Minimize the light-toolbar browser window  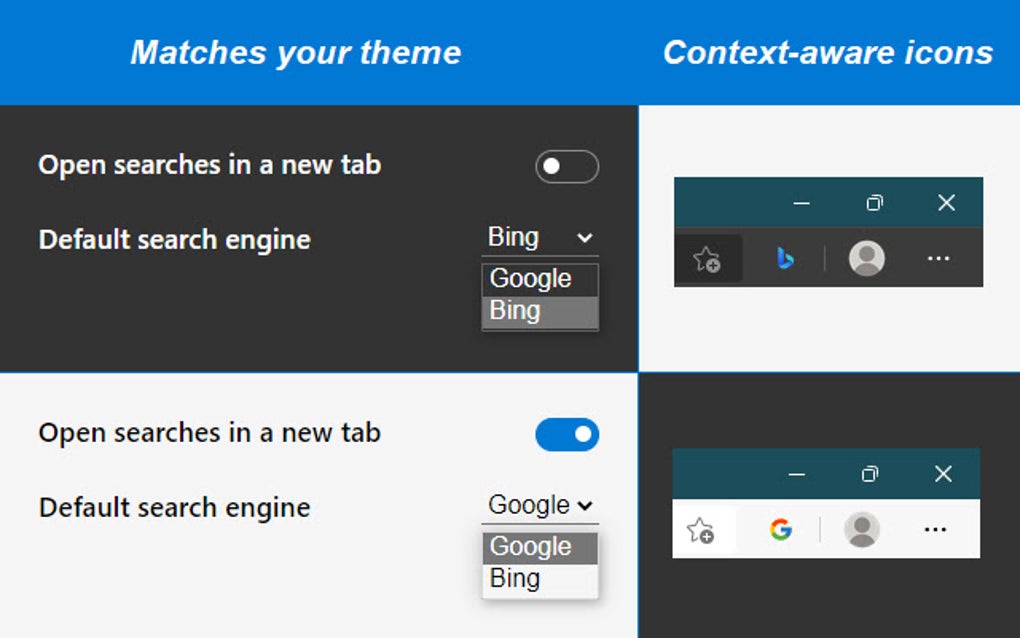[x=797, y=474]
